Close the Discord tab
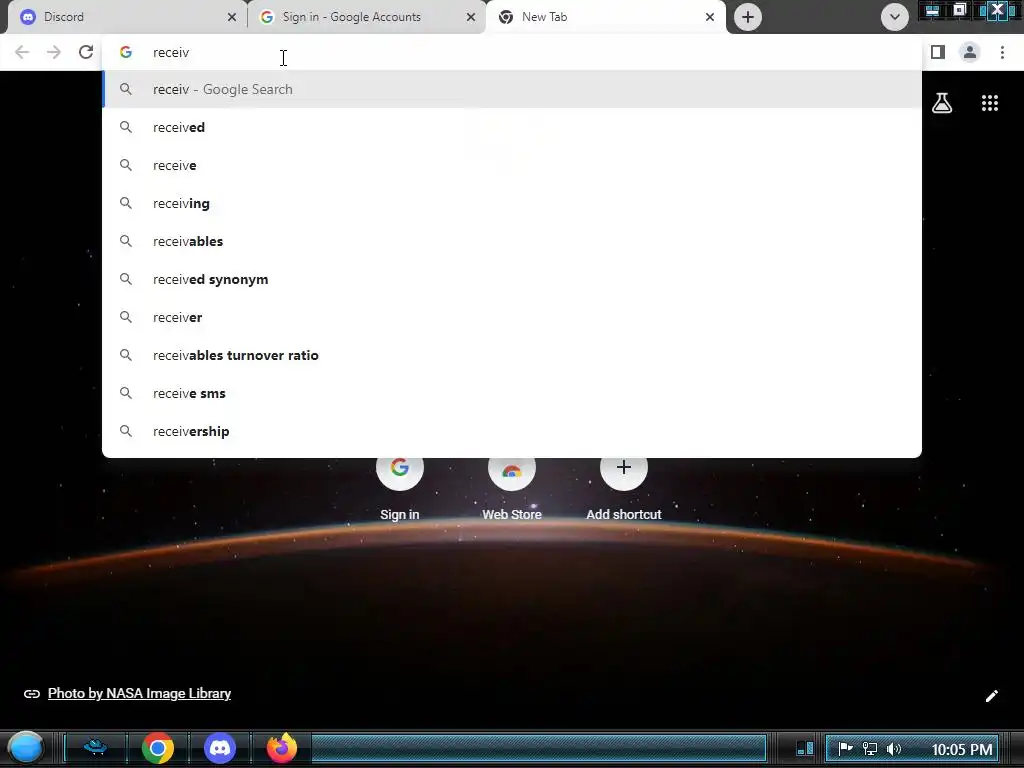Image resolution: width=1024 pixels, height=768 pixels. point(232,17)
